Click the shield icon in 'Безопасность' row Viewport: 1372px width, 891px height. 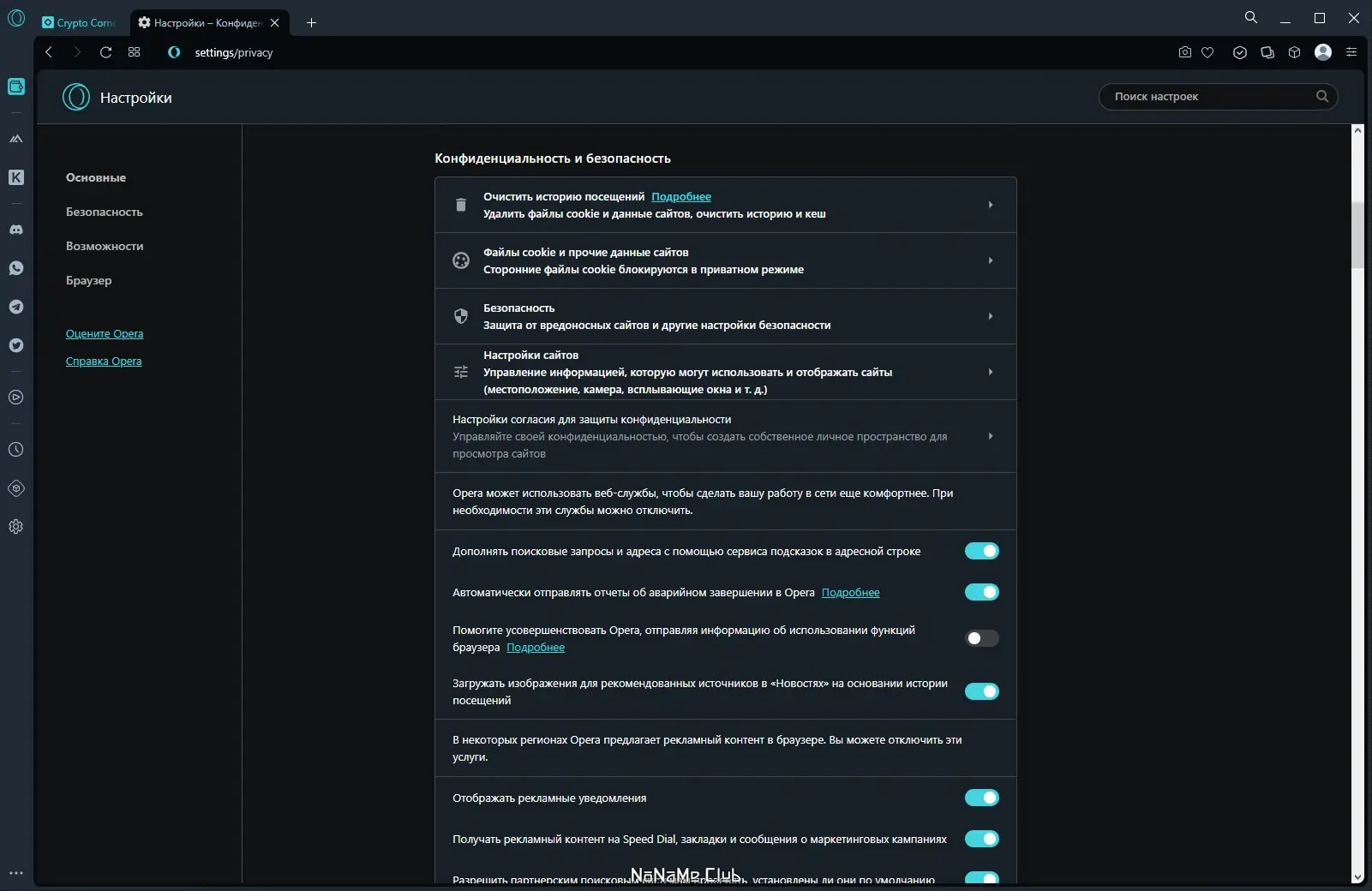(x=461, y=316)
